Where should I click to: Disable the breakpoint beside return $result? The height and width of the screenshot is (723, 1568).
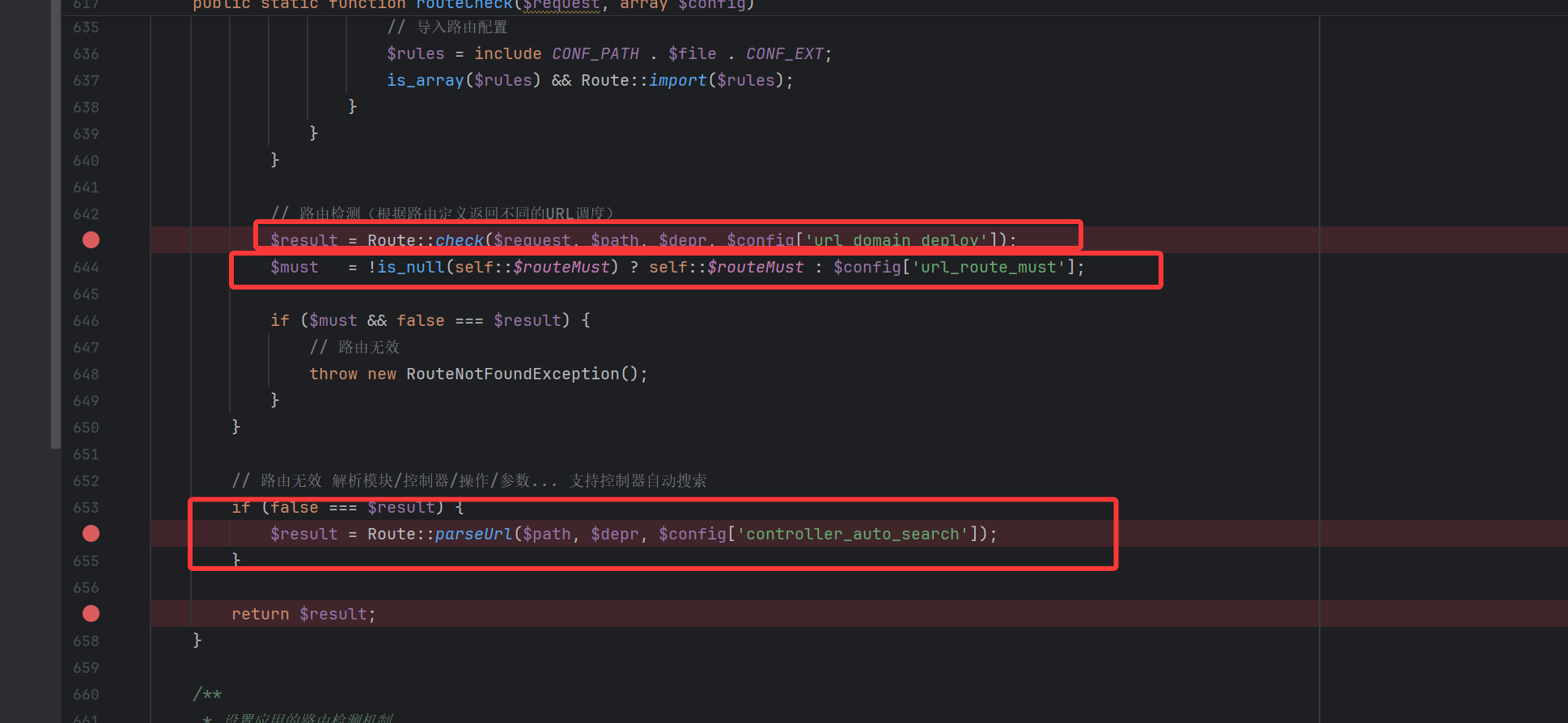coord(91,614)
